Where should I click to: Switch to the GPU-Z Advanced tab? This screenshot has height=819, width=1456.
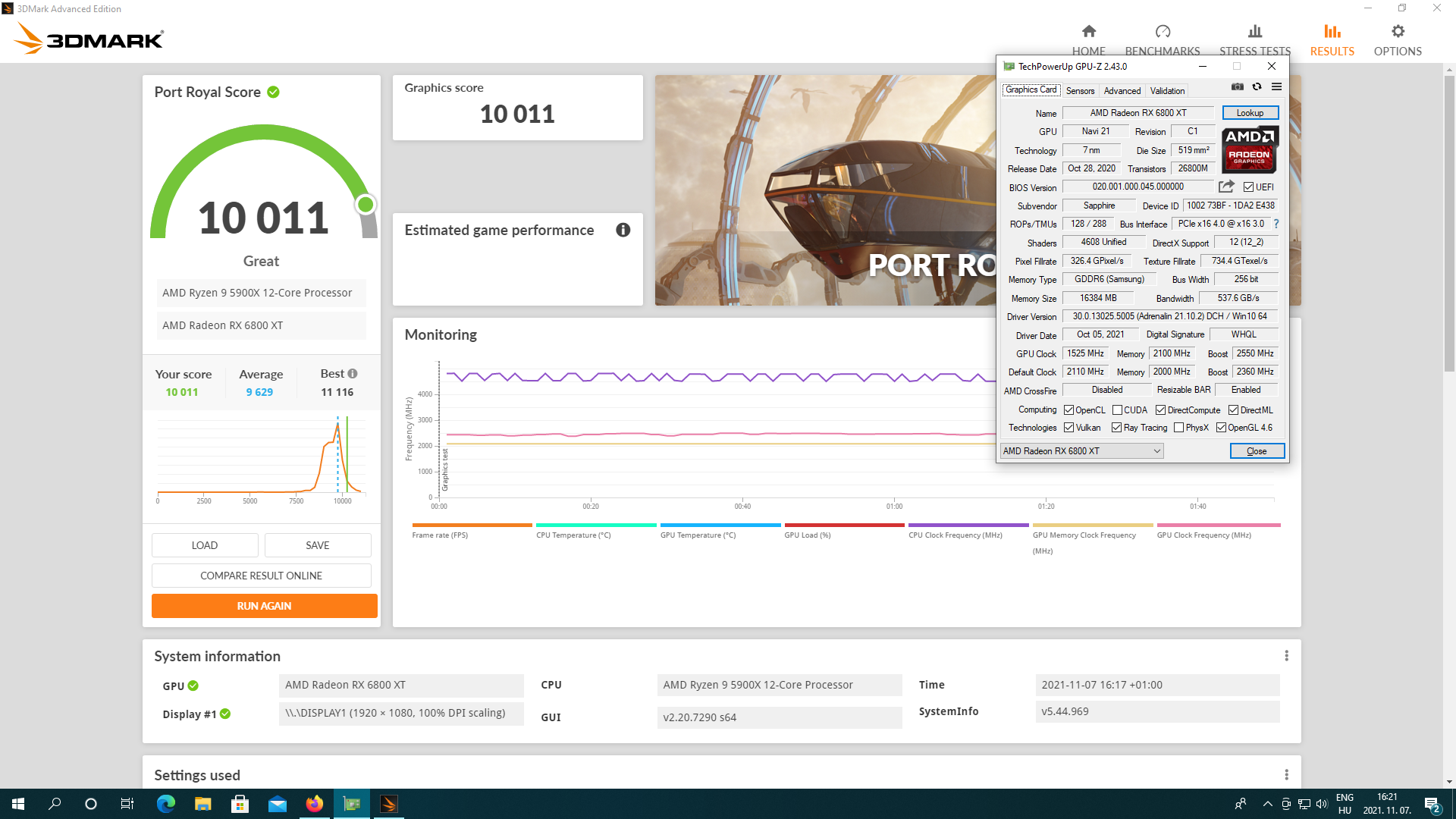(x=1122, y=91)
